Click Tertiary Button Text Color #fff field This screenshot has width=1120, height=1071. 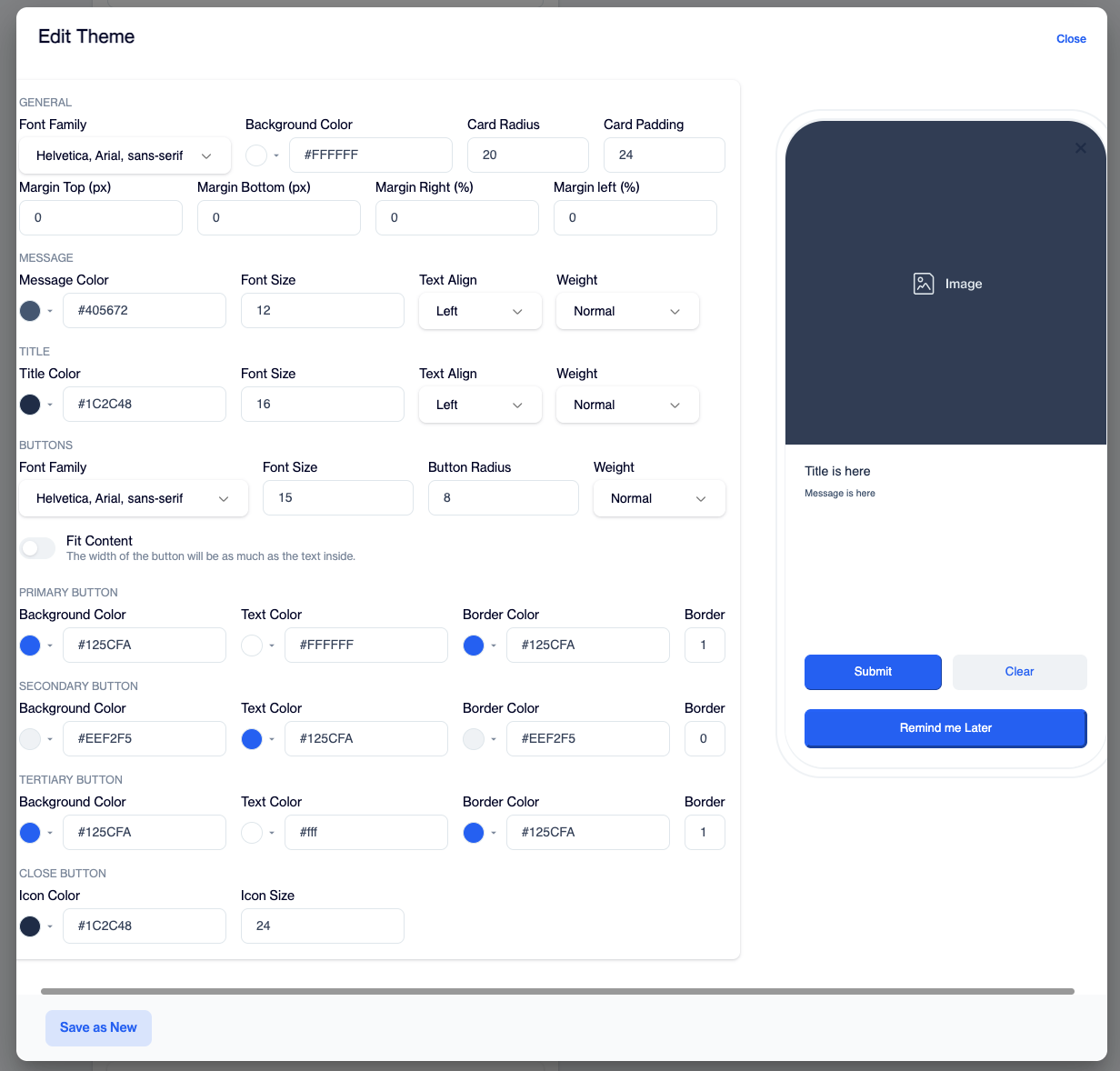pyautogui.click(x=366, y=833)
